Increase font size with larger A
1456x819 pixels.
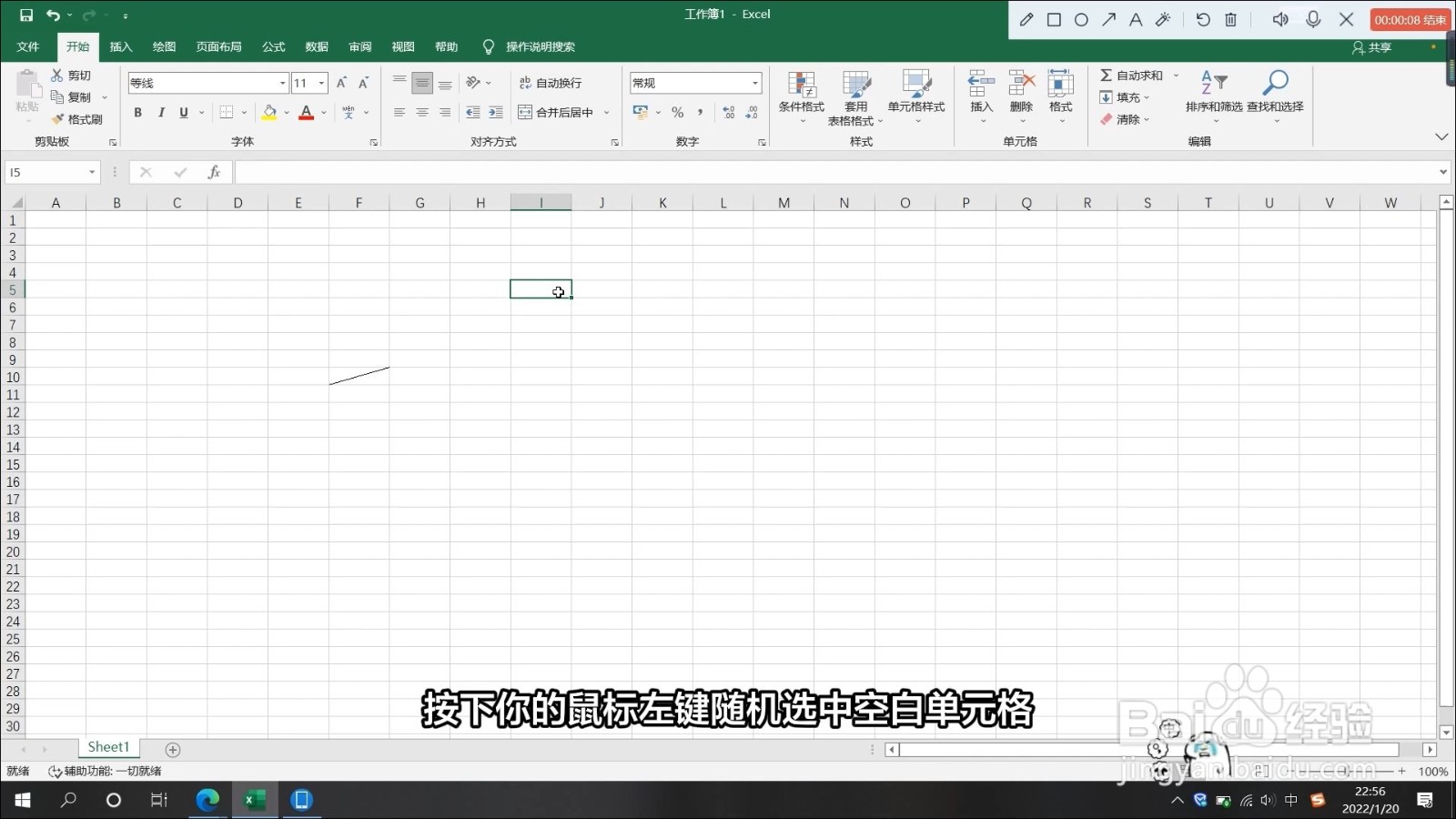(341, 83)
